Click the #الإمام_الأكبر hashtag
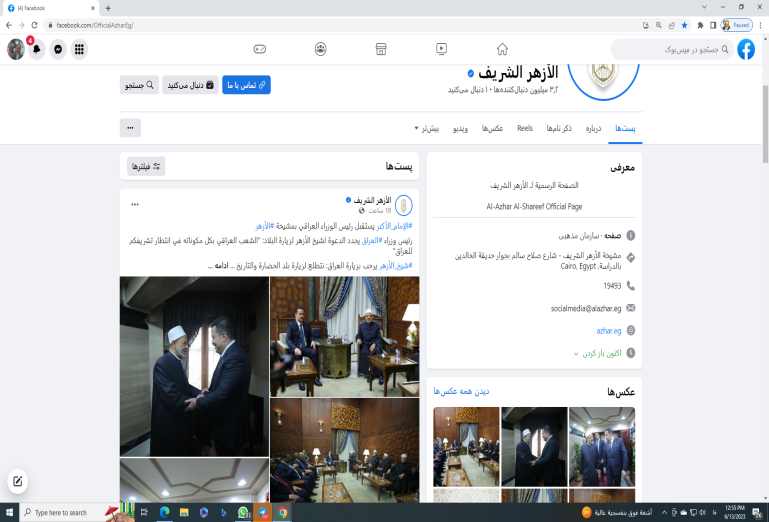The image size is (769, 522). [395, 226]
